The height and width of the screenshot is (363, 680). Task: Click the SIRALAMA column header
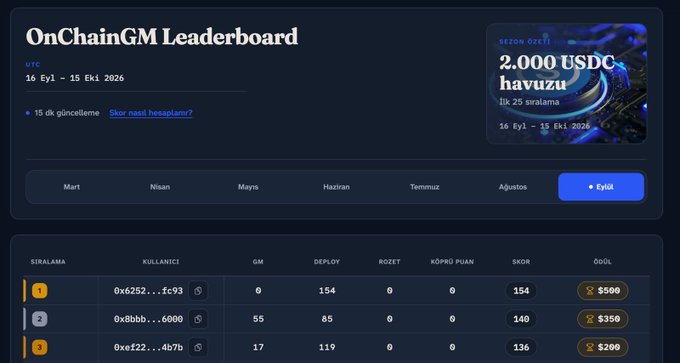click(48, 262)
